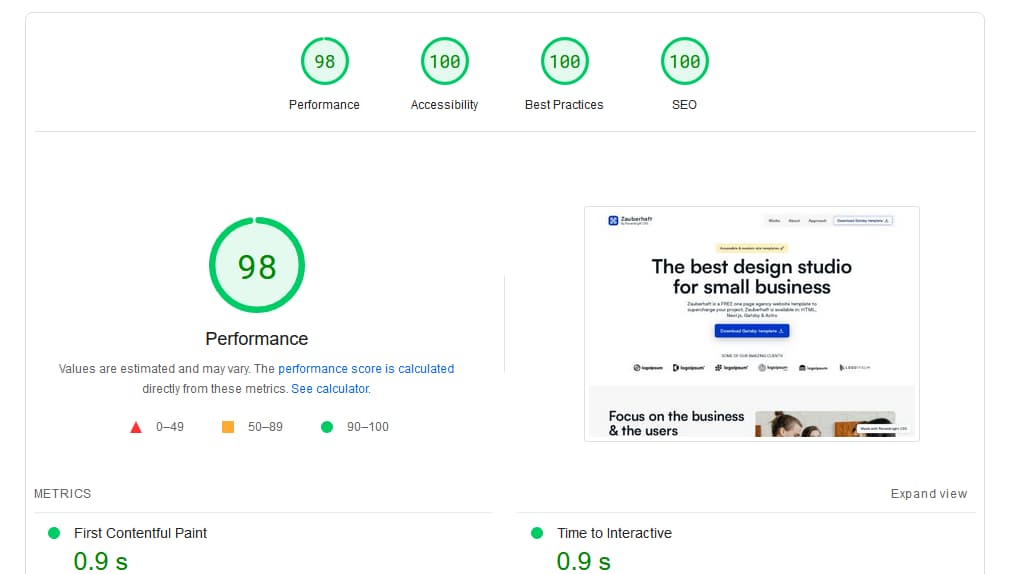Click the Time to Interactive metric label
This screenshot has height=574, width=1010.
tap(615, 533)
